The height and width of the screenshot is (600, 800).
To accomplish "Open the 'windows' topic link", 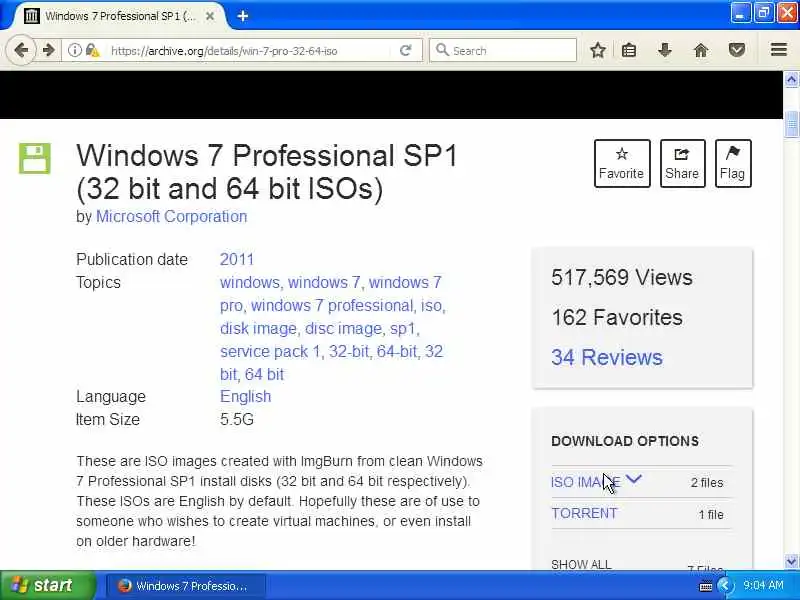I will tap(249, 282).
